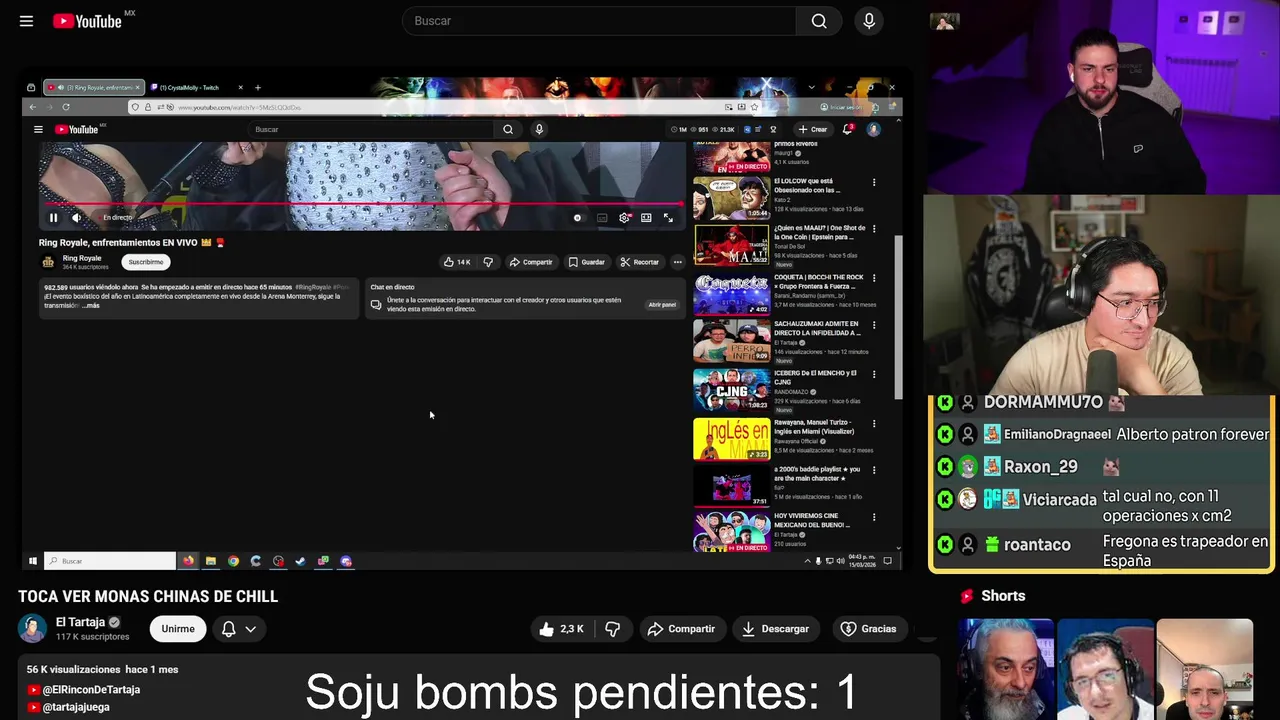Click the Windows Start button
Image resolution: width=1280 pixels, height=720 pixels.
coord(33,561)
